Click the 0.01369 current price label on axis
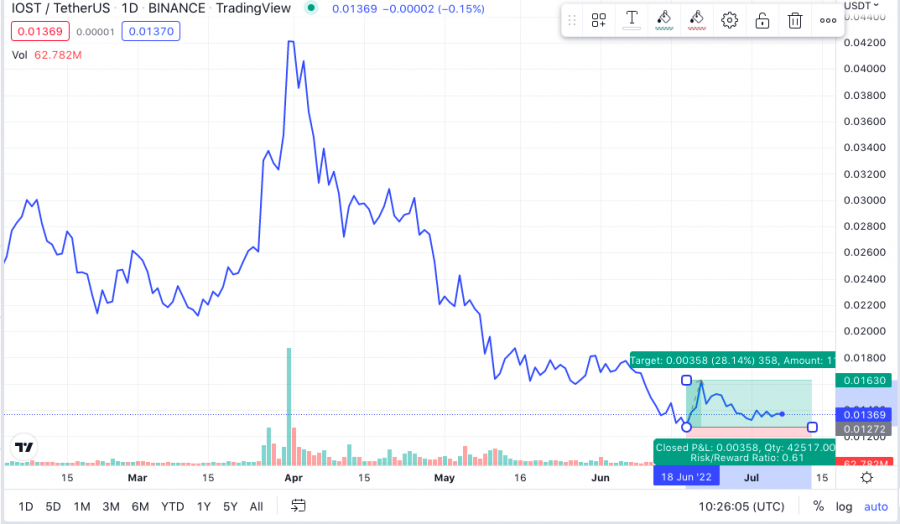The height and width of the screenshot is (524, 900). [864, 414]
